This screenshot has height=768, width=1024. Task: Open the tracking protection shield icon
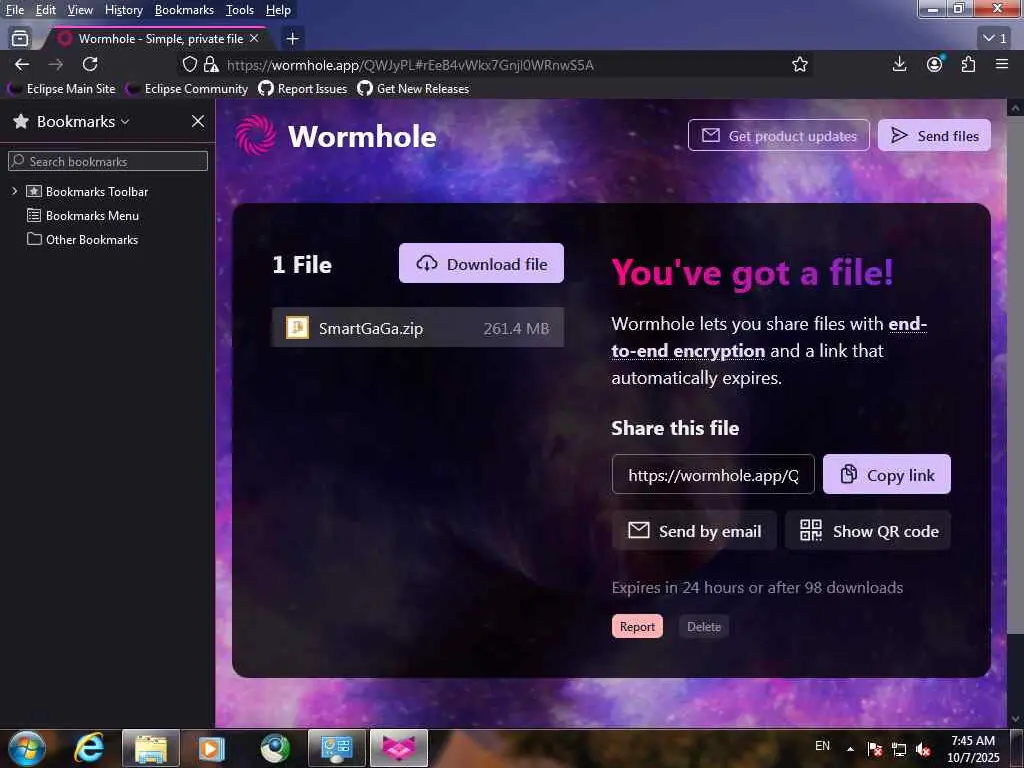click(x=189, y=64)
